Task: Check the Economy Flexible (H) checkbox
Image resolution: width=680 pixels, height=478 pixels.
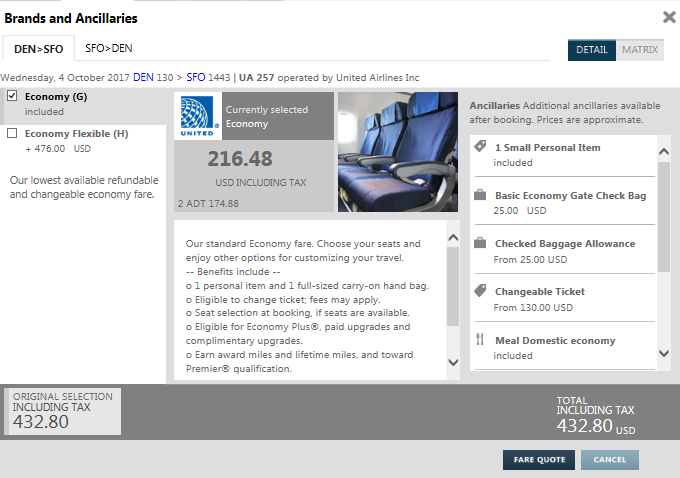Action: (x=12, y=133)
